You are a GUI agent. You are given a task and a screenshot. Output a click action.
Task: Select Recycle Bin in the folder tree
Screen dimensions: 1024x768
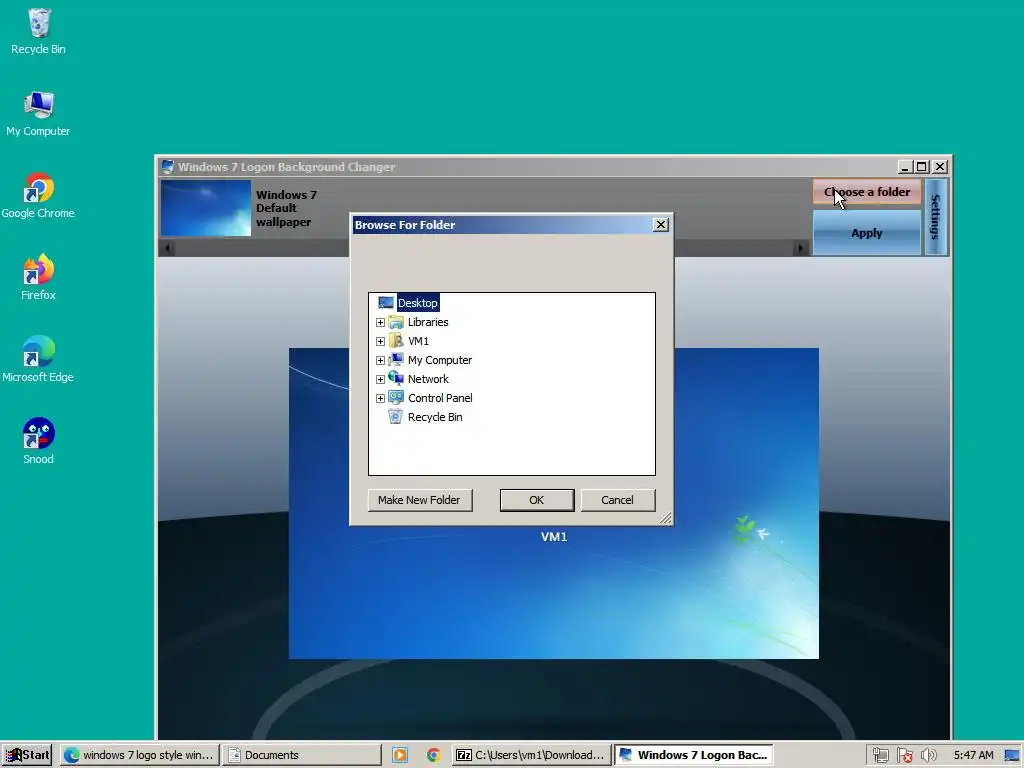coord(435,417)
